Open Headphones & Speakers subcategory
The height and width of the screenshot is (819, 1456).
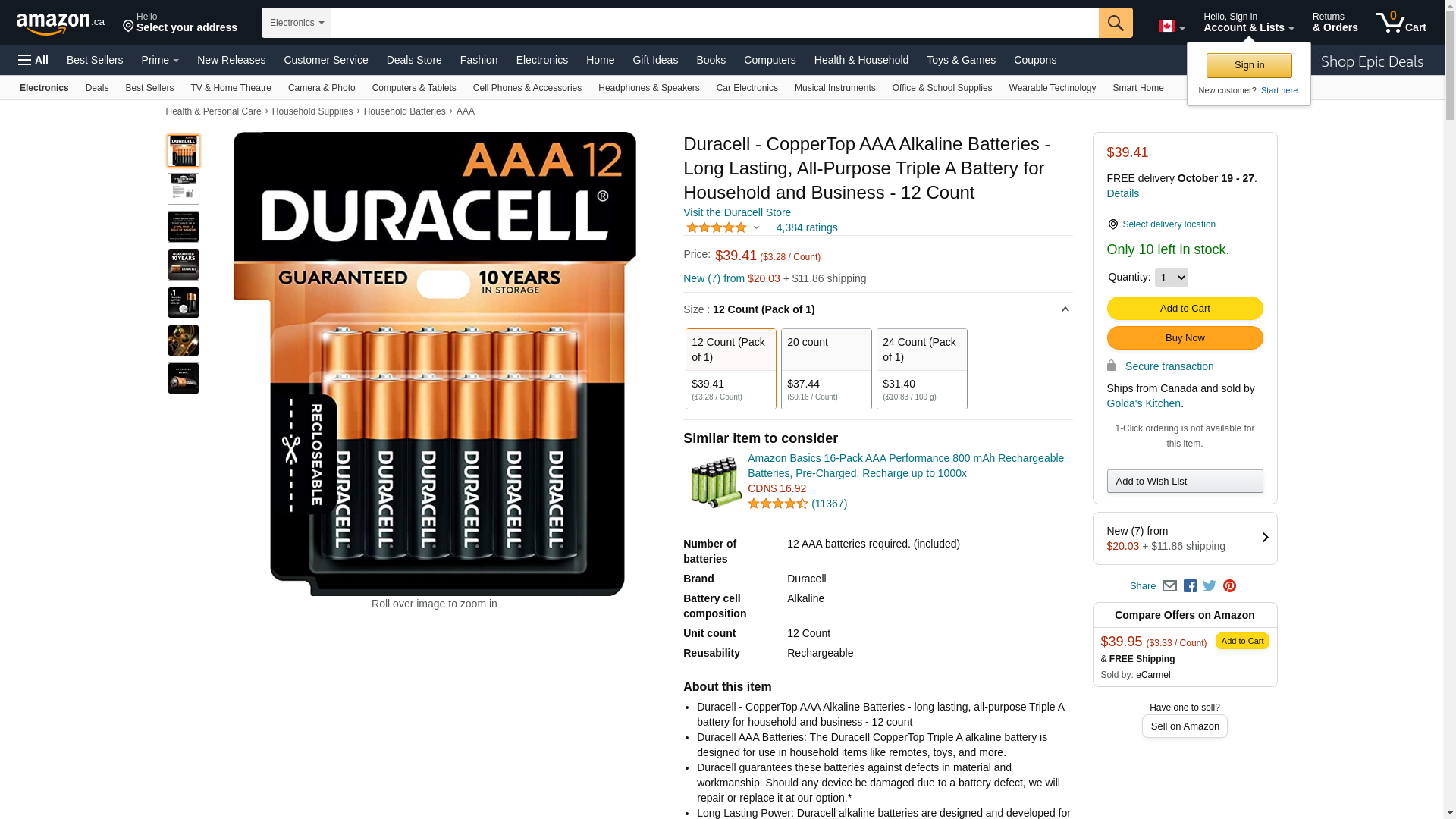pyautogui.click(x=649, y=88)
